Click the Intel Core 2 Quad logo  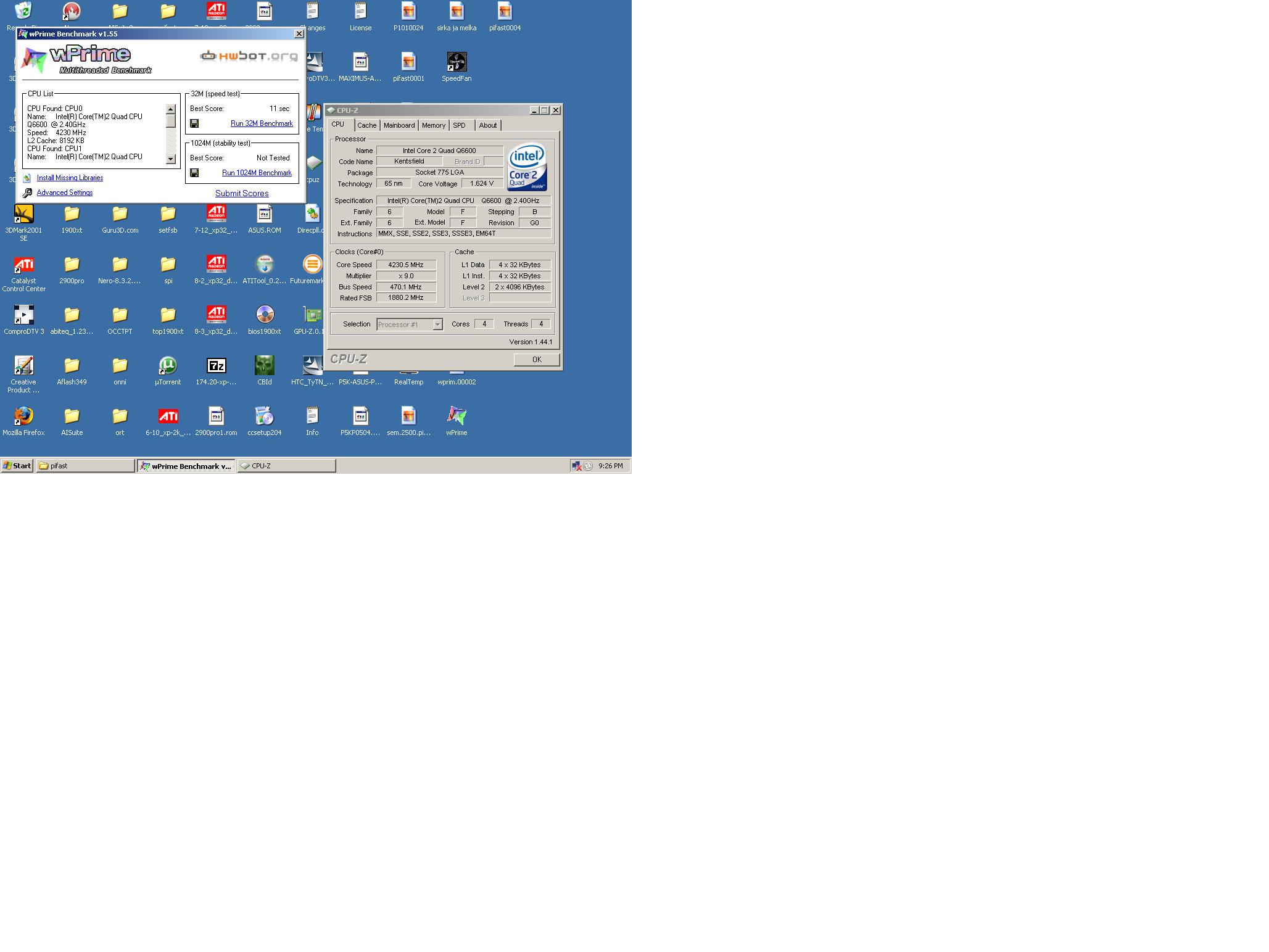click(527, 167)
